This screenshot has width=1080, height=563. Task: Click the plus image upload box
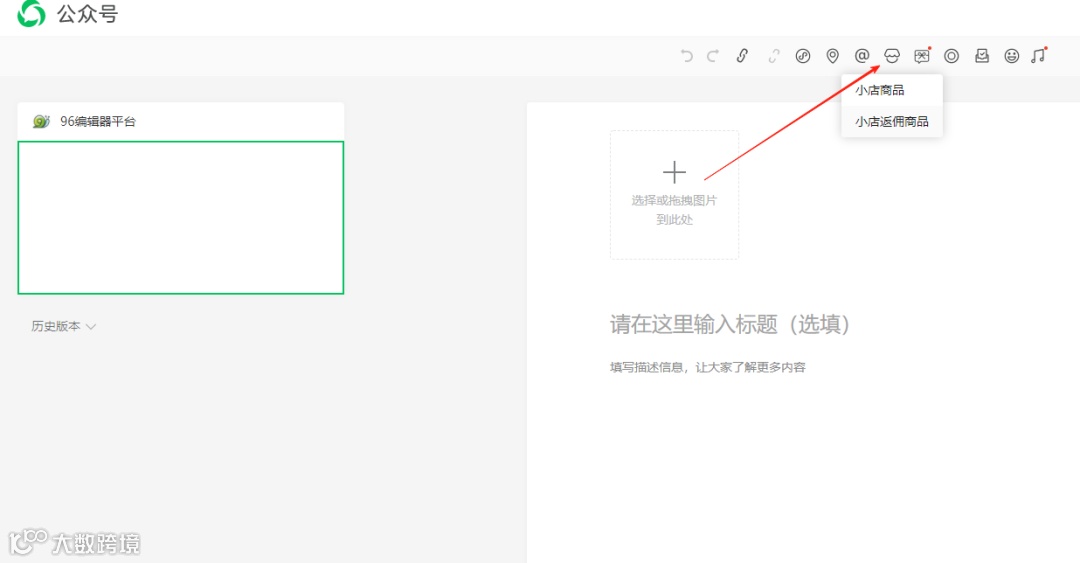click(674, 195)
